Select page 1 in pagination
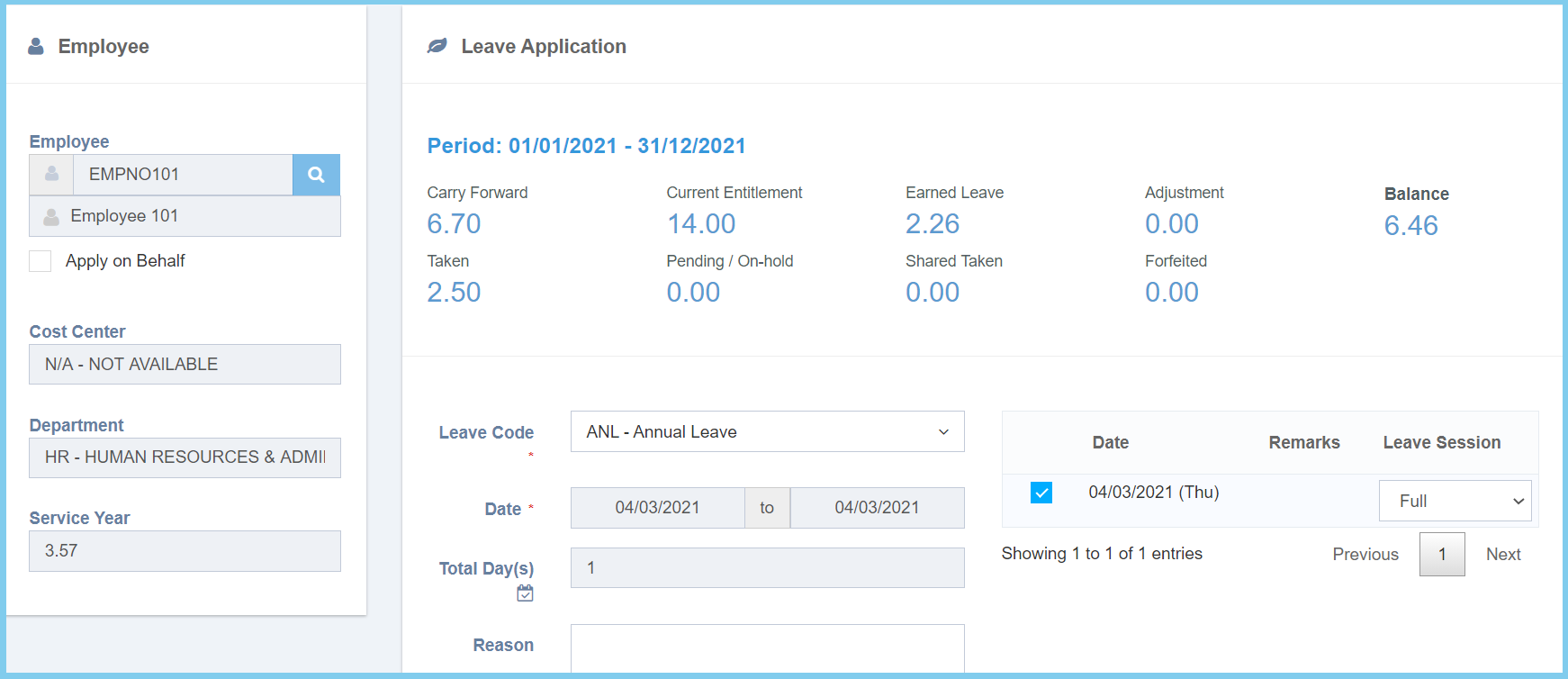1568x679 pixels. pos(1441,555)
